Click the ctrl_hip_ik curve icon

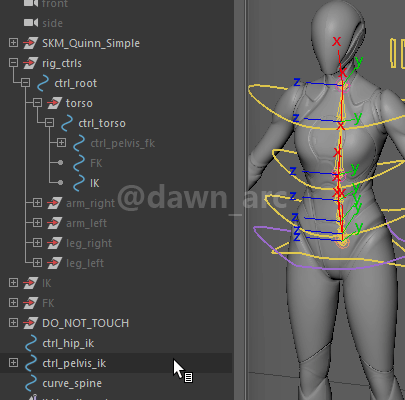click(31, 343)
